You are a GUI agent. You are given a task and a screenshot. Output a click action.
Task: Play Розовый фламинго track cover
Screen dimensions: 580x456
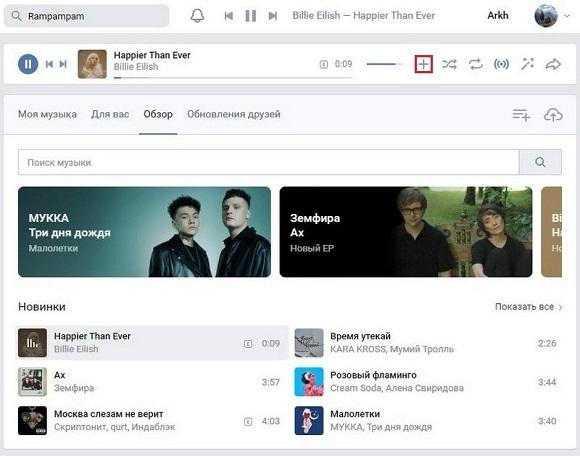tap(309, 382)
